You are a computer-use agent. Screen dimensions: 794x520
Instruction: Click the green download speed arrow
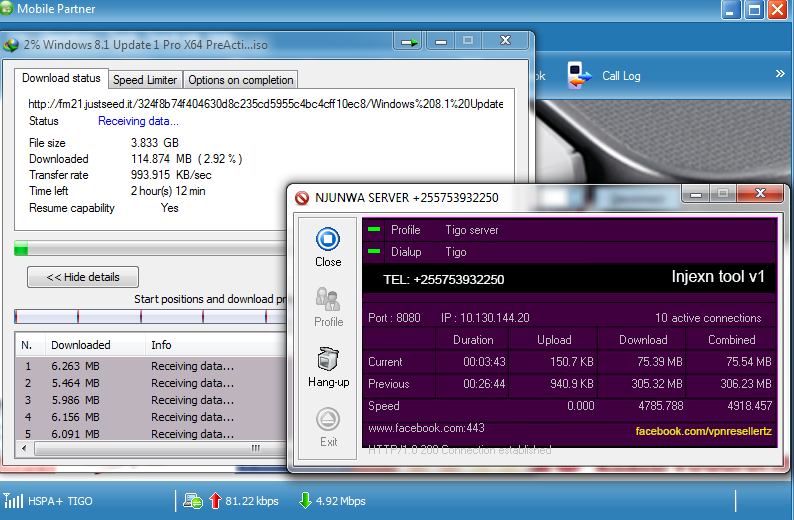305,500
